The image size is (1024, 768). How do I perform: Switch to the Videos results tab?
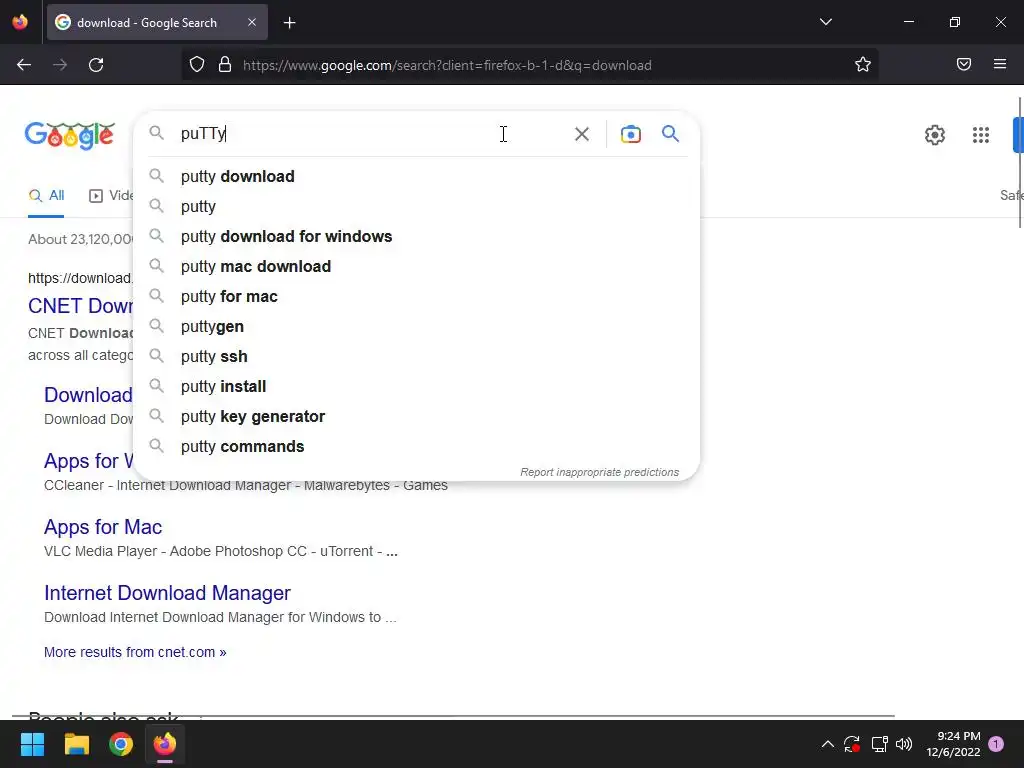[x=111, y=195]
